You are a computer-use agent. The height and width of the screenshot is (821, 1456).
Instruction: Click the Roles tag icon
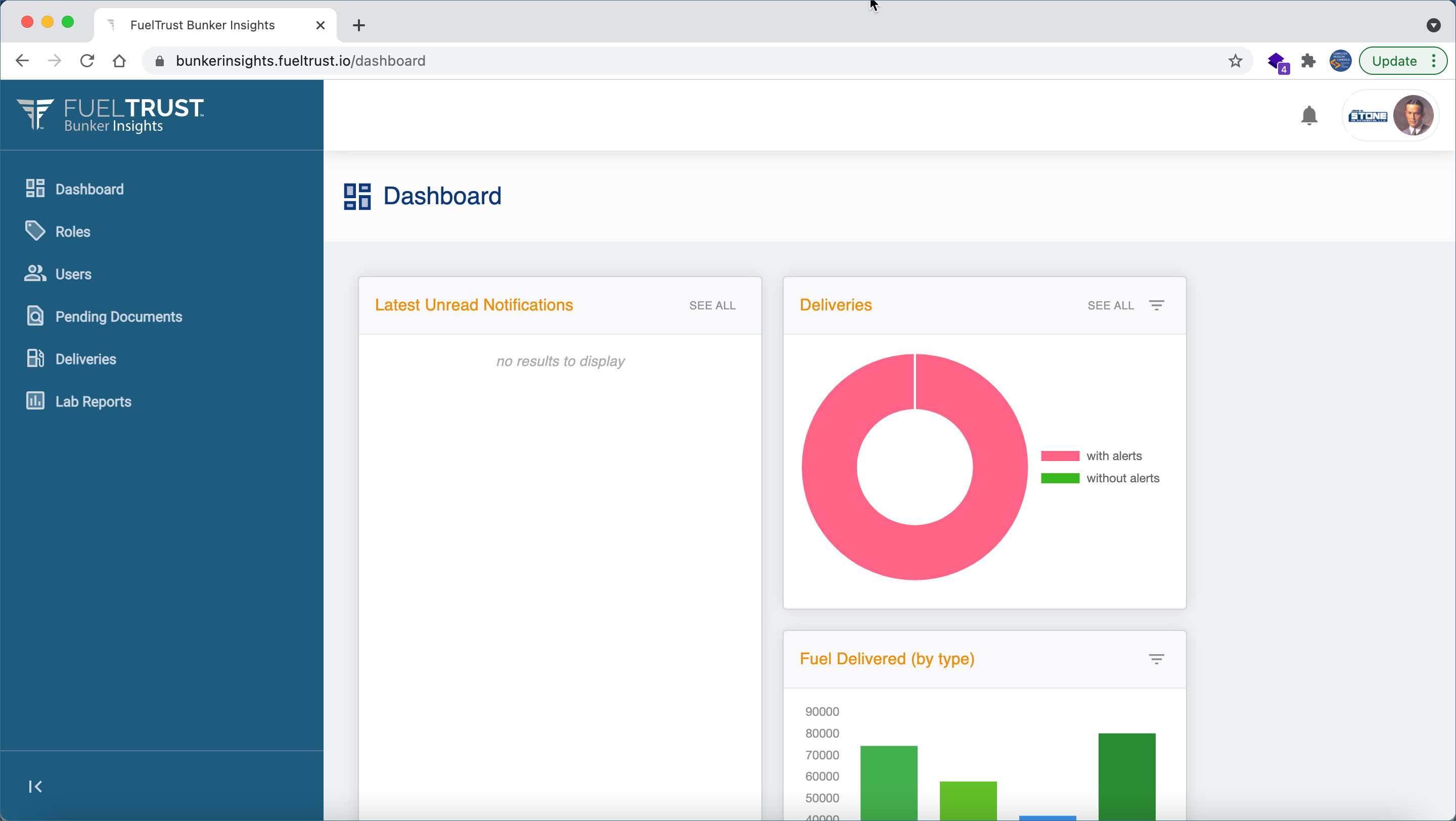coord(35,231)
